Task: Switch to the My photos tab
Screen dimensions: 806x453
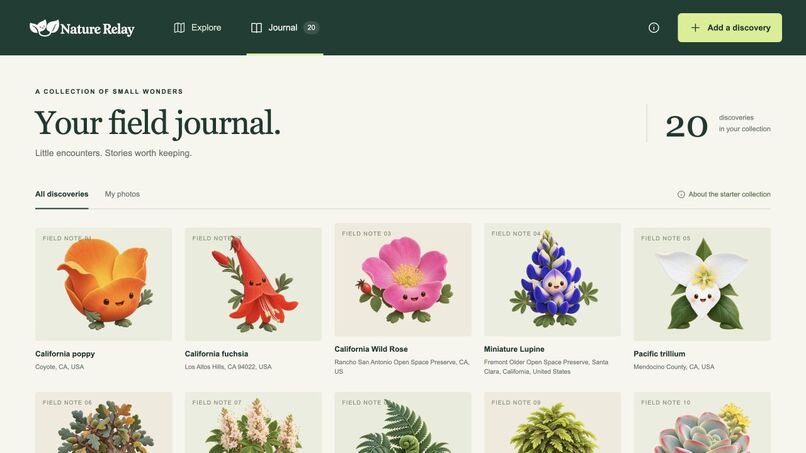Action: click(x=122, y=194)
